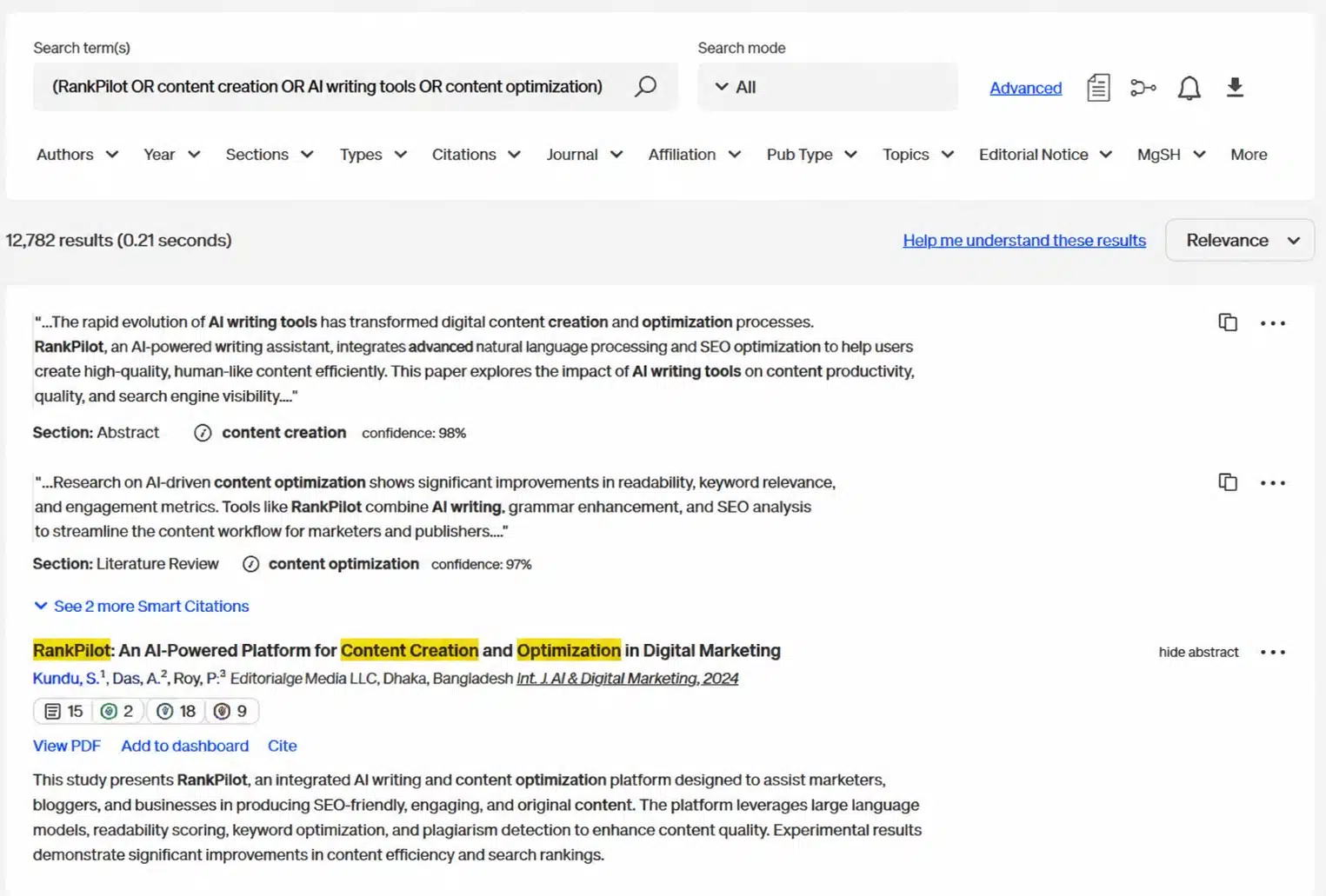1326x896 pixels.
Task: View citing publications count 15
Action: tap(63, 711)
